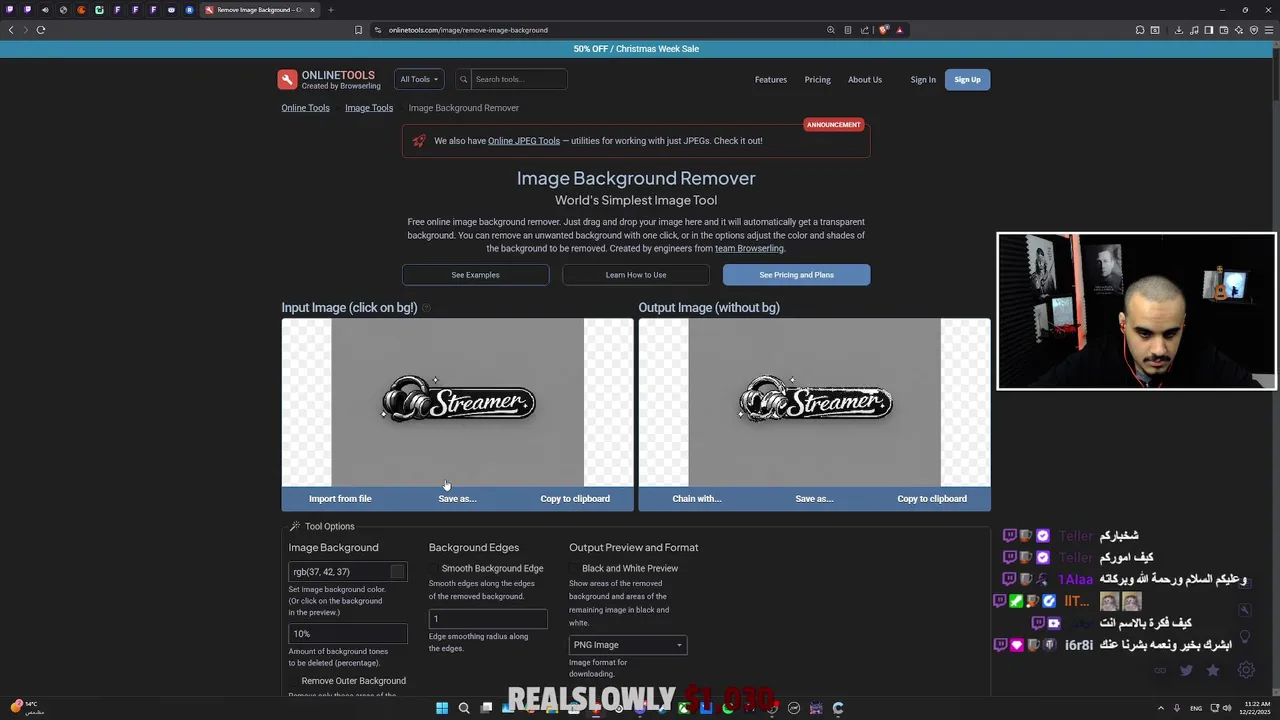Open output image Save as... menu
Viewport: 1280px width, 720px height.
(814, 498)
